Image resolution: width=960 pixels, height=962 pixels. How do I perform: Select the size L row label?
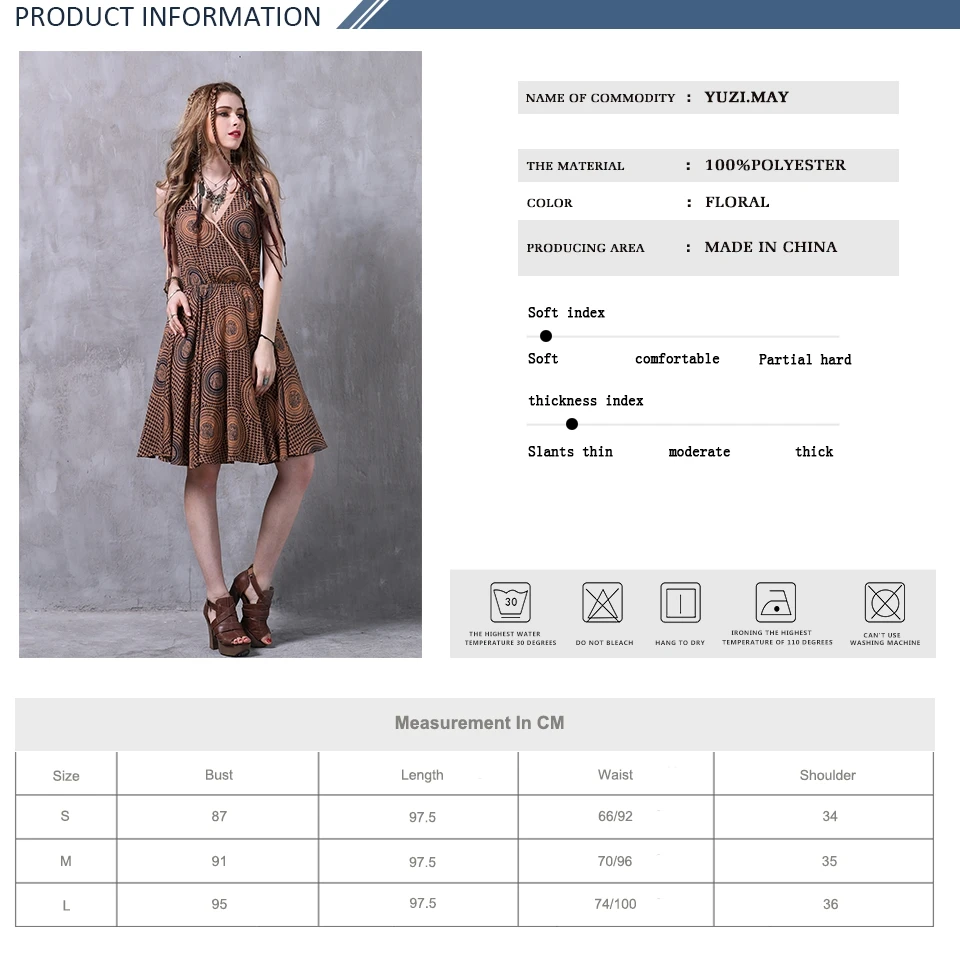click(66, 905)
